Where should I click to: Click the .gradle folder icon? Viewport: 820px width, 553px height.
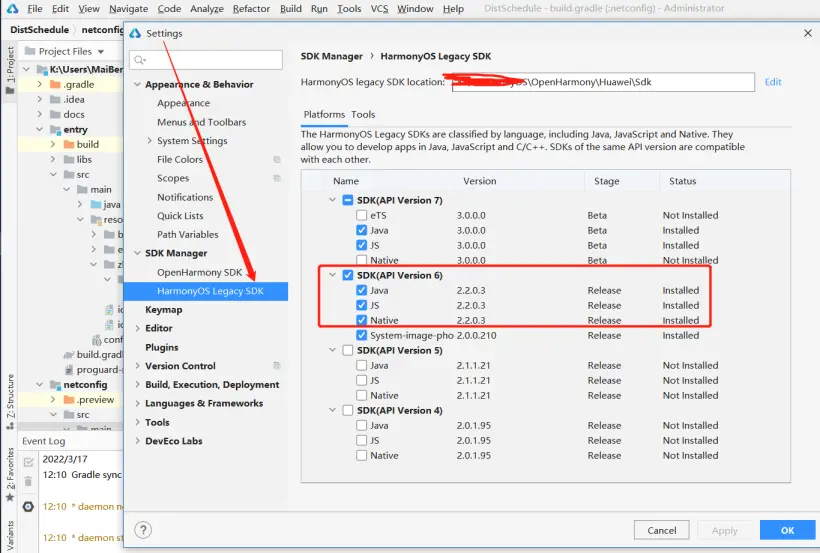[x=55, y=84]
